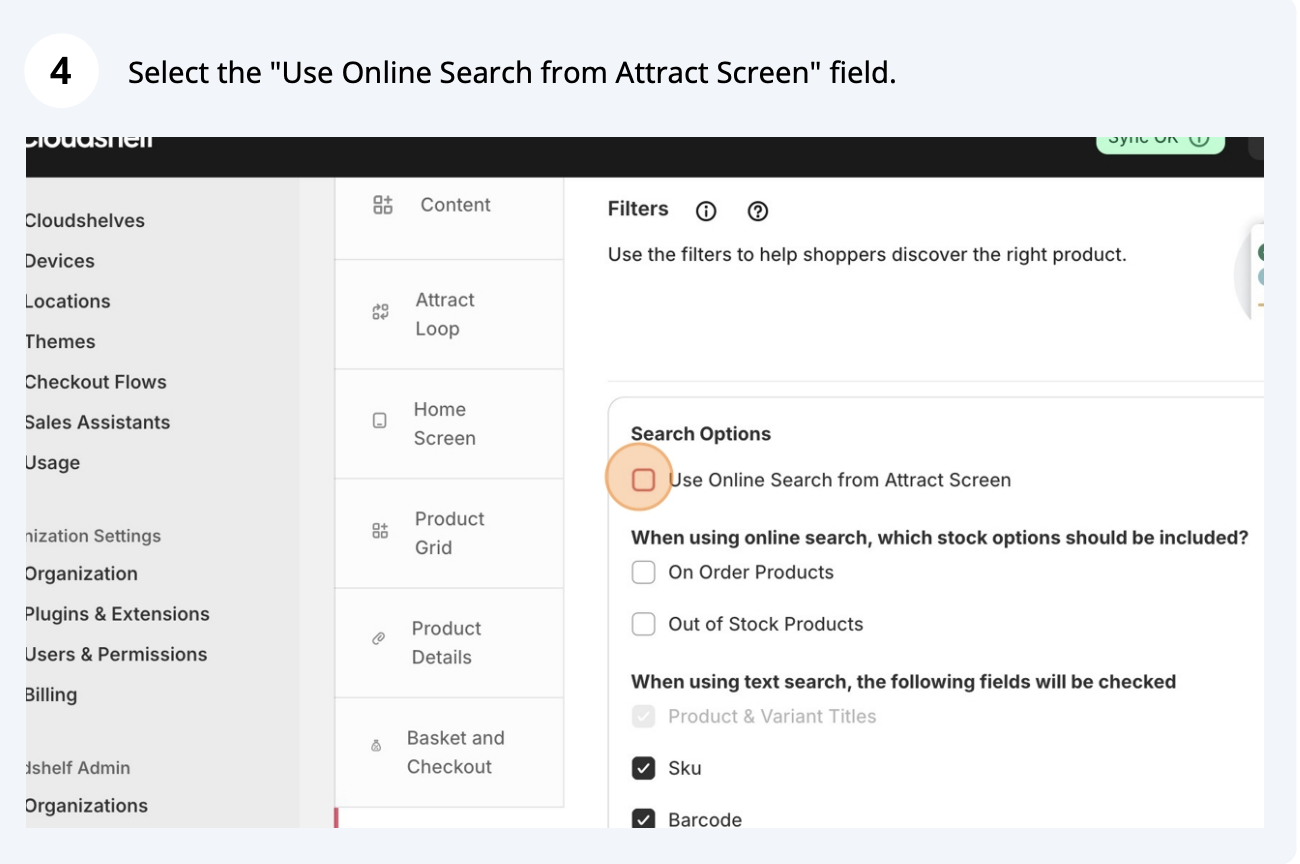Go to Devices in sidebar
This screenshot has height=864, width=1300.
(x=60, y=261)
